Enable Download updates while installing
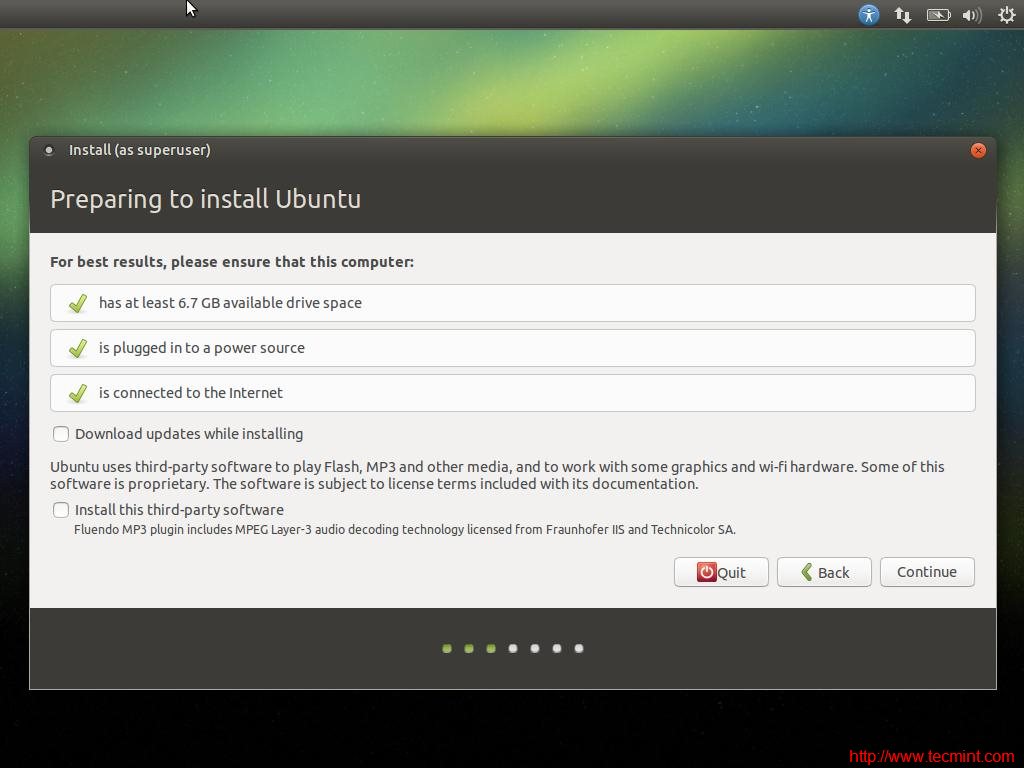Screen dimensions: 1024x768 pyautogui.click(x=61, y=434)
